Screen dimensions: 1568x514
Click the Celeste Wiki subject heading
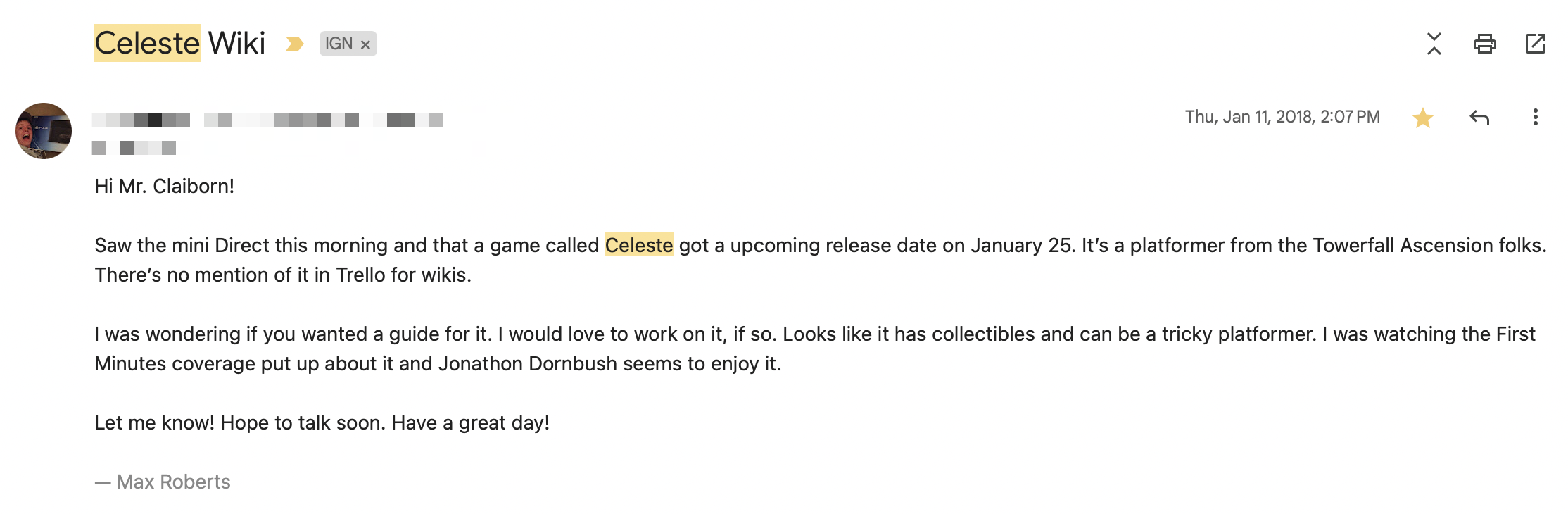coord(180,44)
